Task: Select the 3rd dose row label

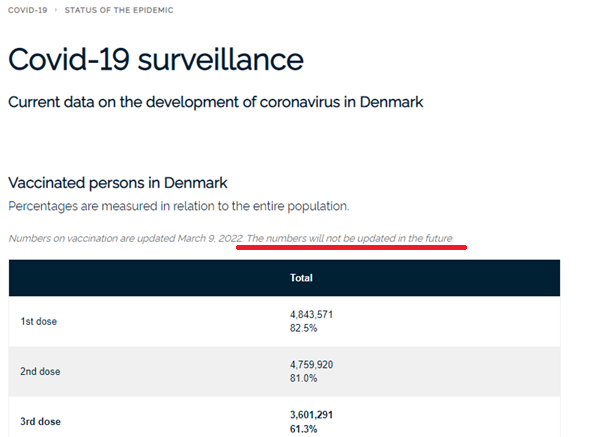Action: [40, 422]
